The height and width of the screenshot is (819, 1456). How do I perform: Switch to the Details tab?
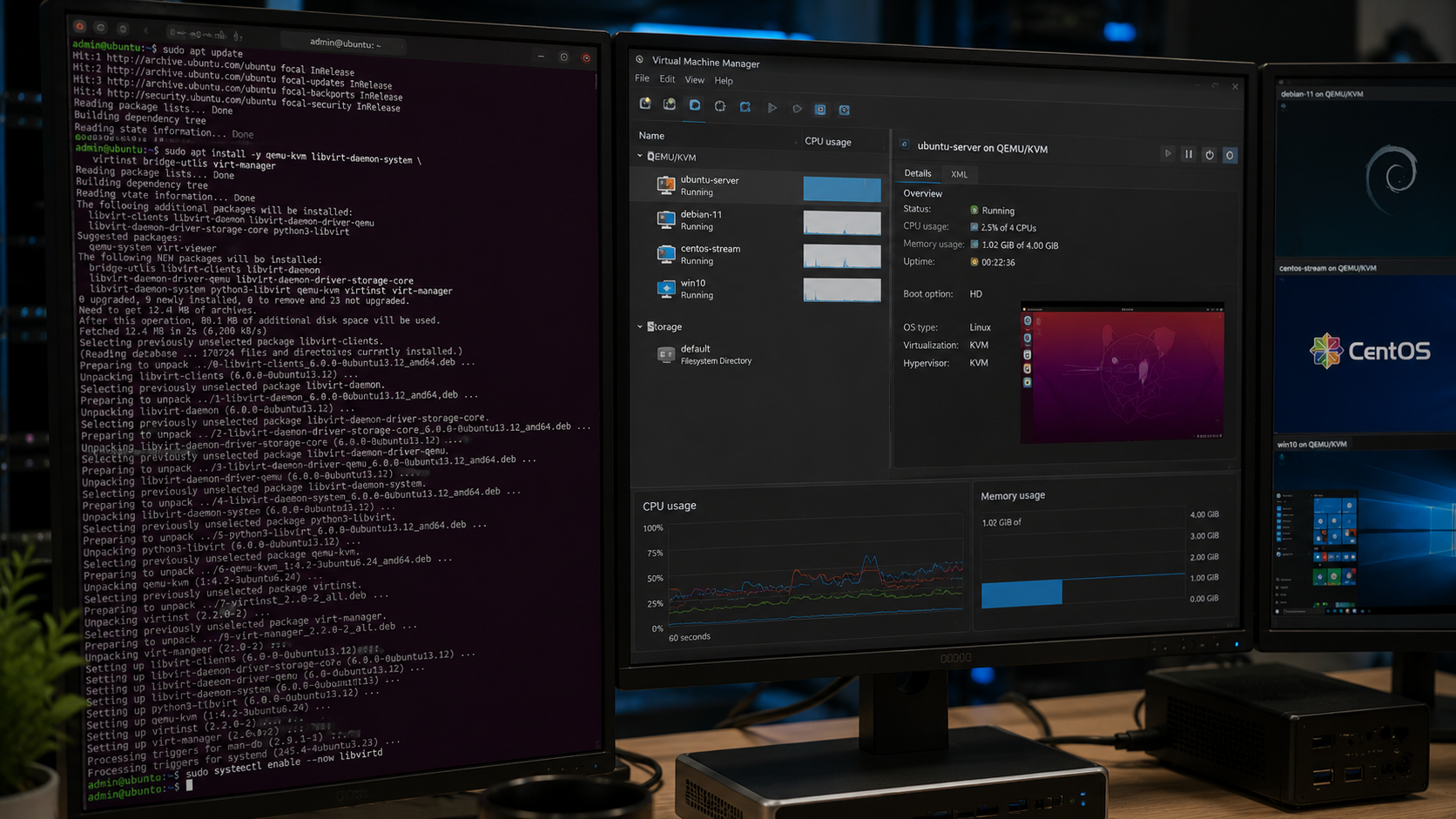click(918, 173)
